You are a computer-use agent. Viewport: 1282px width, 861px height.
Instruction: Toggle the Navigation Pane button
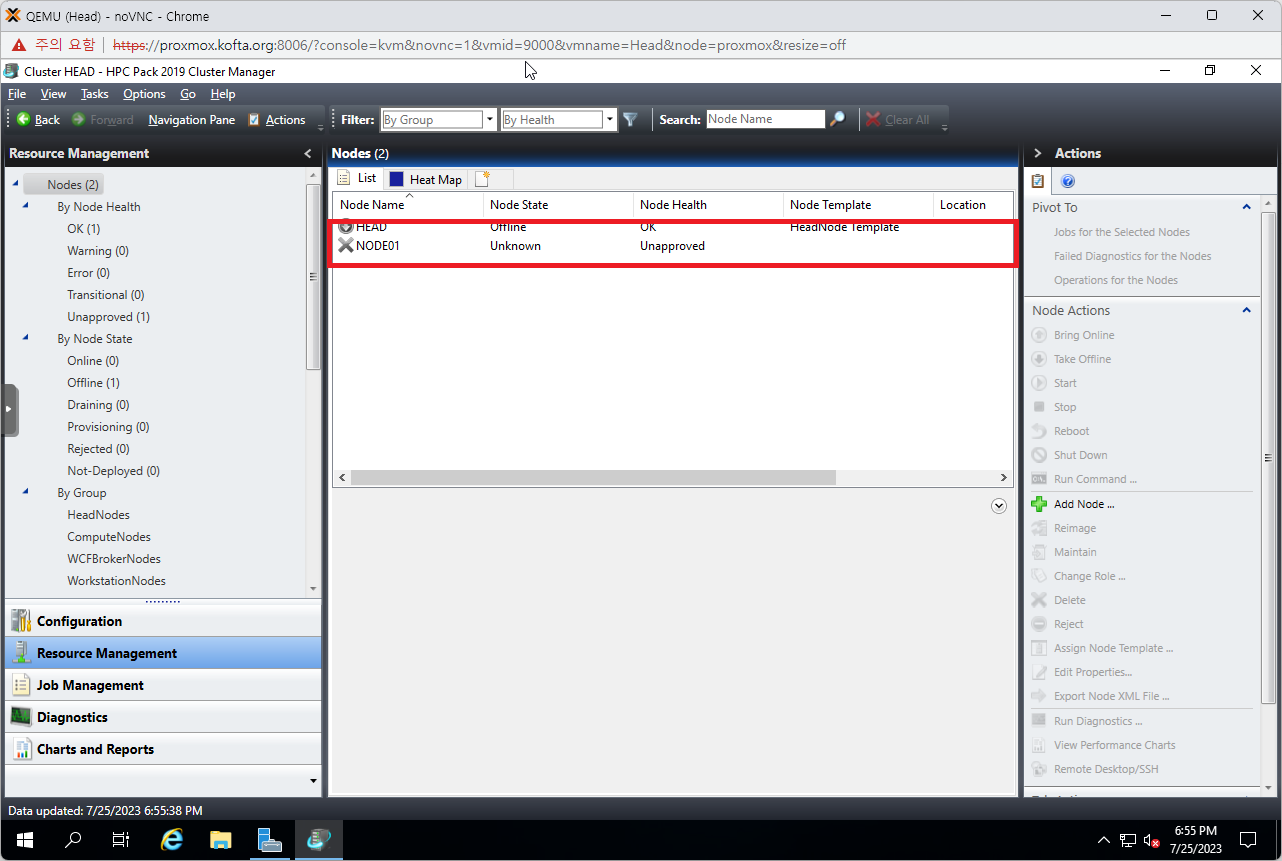point(192,120)
